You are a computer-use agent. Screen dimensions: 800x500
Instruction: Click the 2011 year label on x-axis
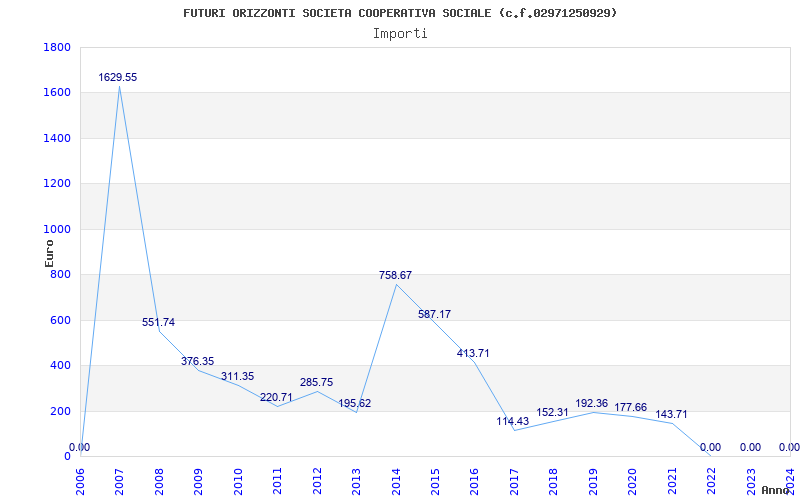[278, 482]
